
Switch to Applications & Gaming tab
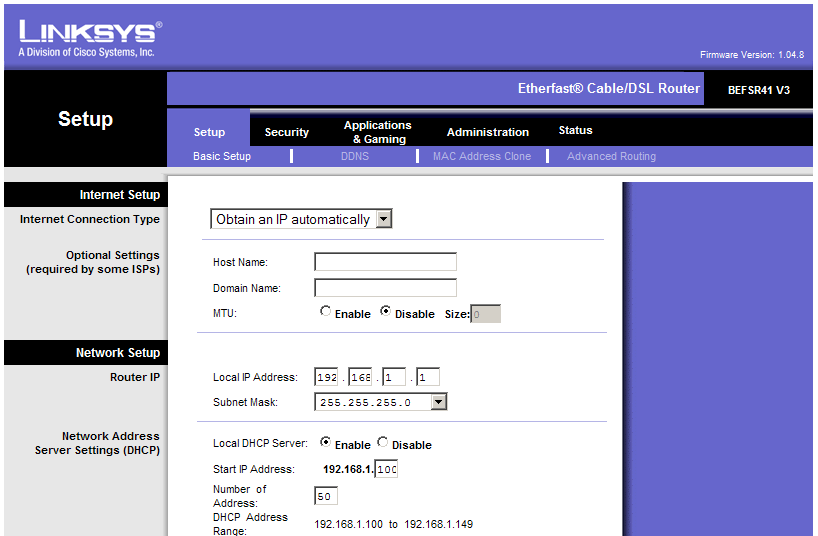click(378, 132)
